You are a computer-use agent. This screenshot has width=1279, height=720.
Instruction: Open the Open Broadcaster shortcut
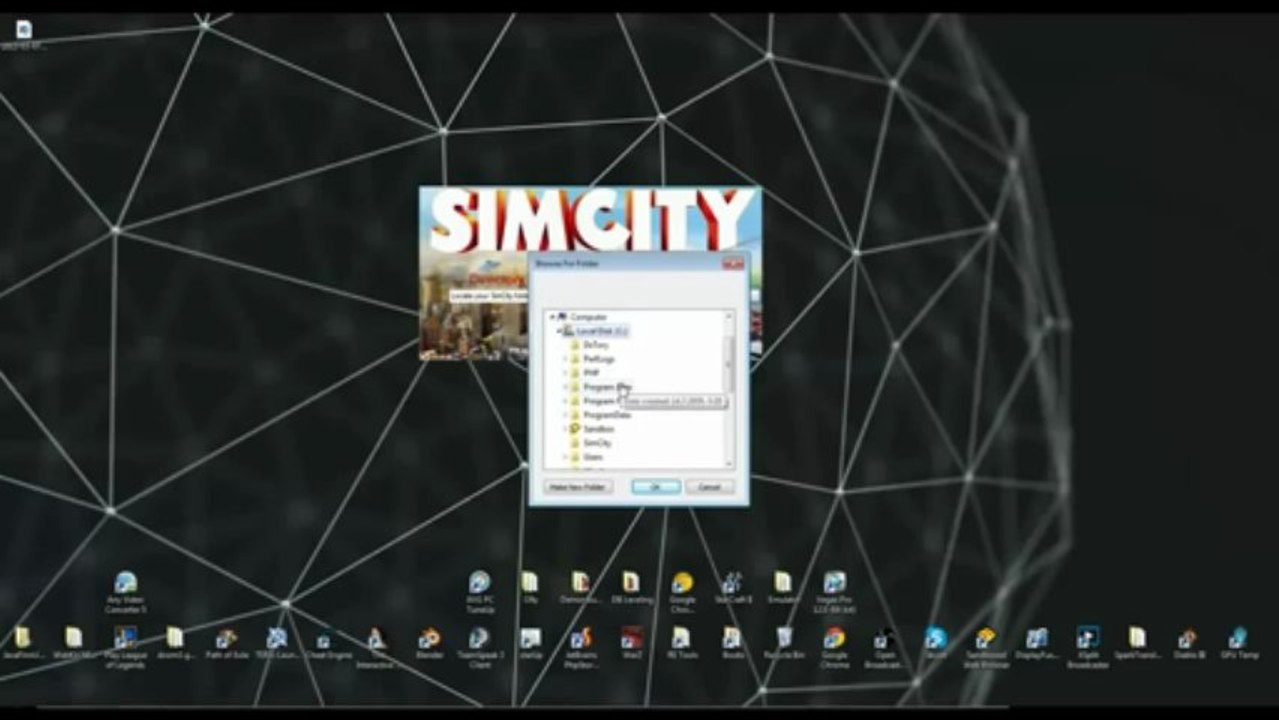(884, 646)
